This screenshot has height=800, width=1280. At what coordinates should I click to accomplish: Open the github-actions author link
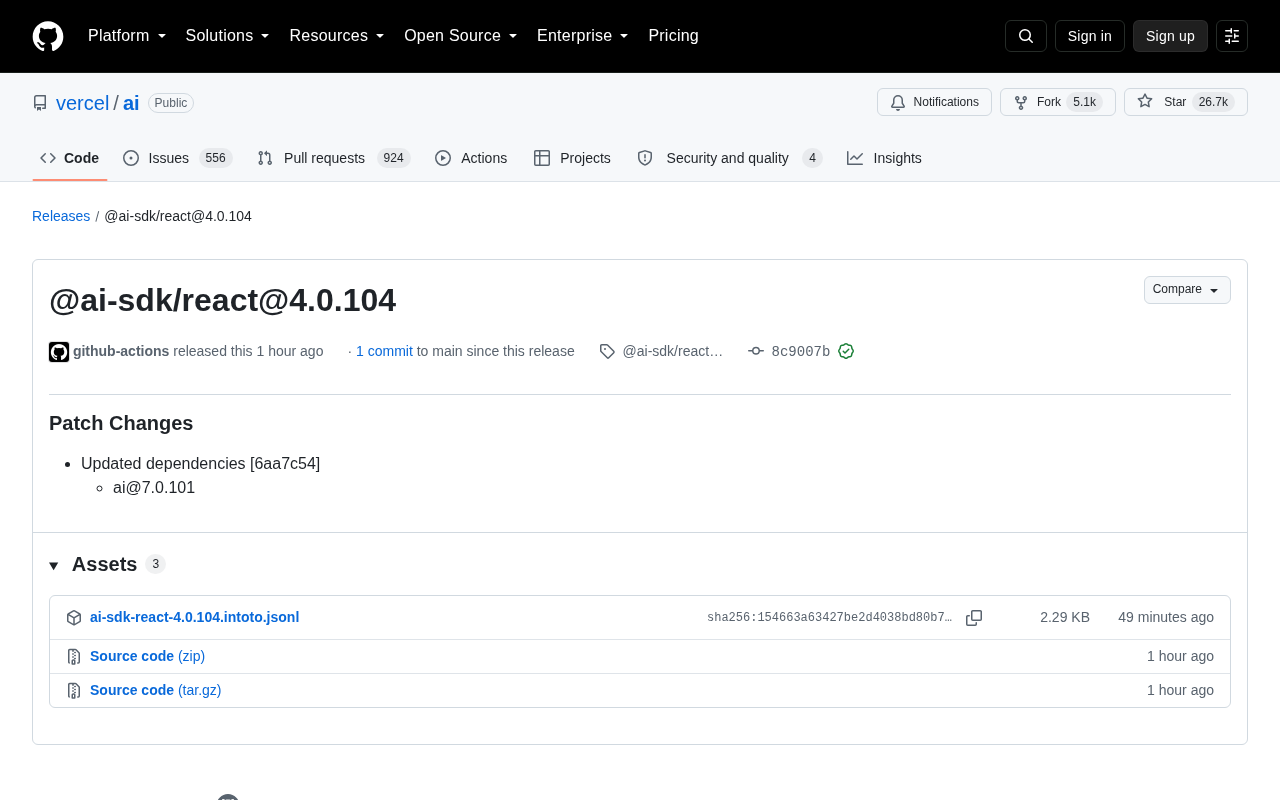pos(121,351)
